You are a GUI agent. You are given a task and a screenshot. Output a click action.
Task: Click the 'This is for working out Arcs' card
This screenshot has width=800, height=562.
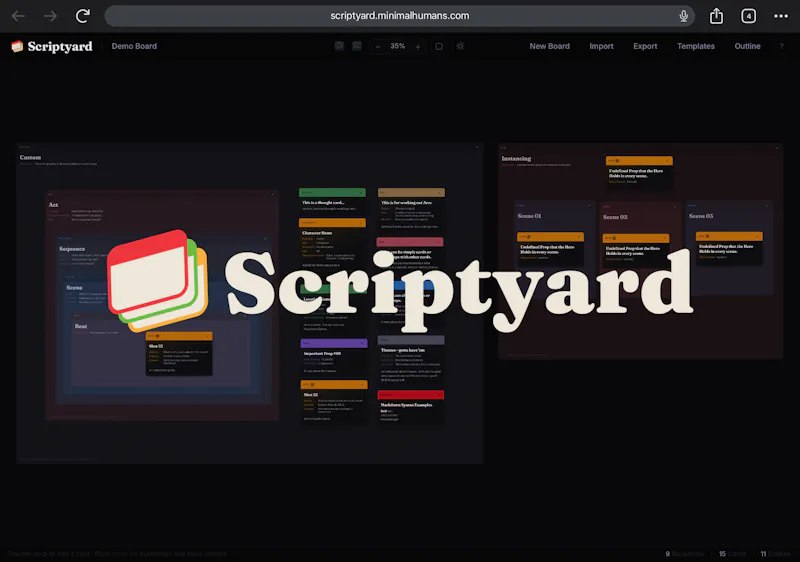click(x=411, y=209)
